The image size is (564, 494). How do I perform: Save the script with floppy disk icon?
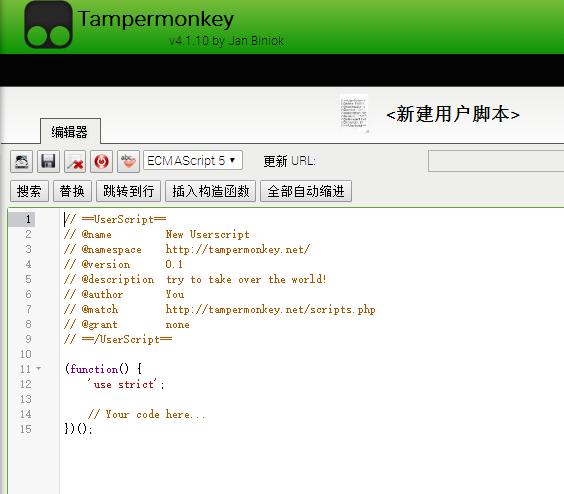[x=48, y=161]
